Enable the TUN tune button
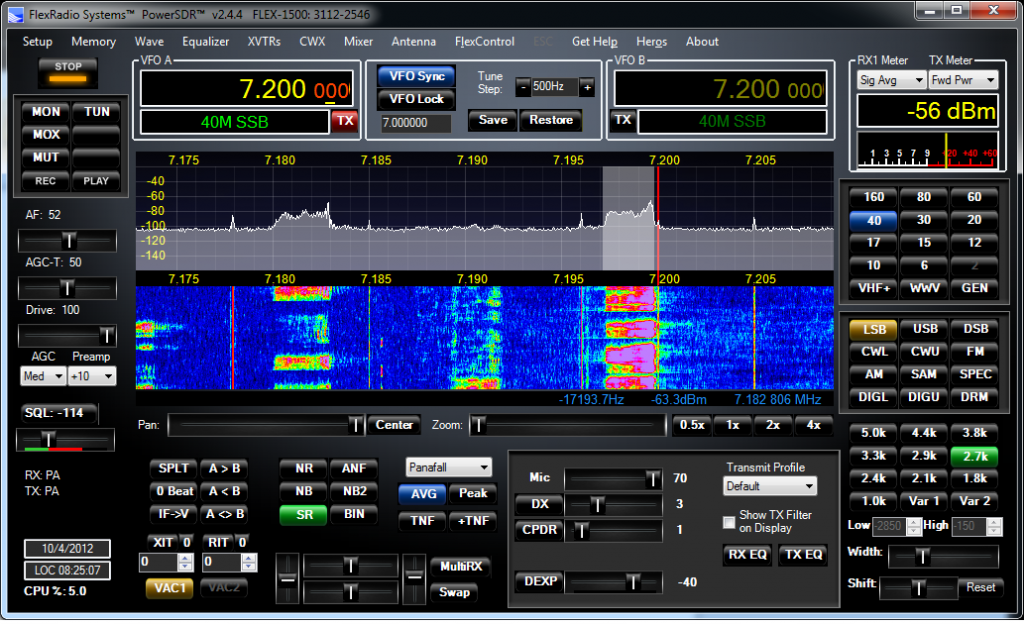 click(x=97, y=112)
